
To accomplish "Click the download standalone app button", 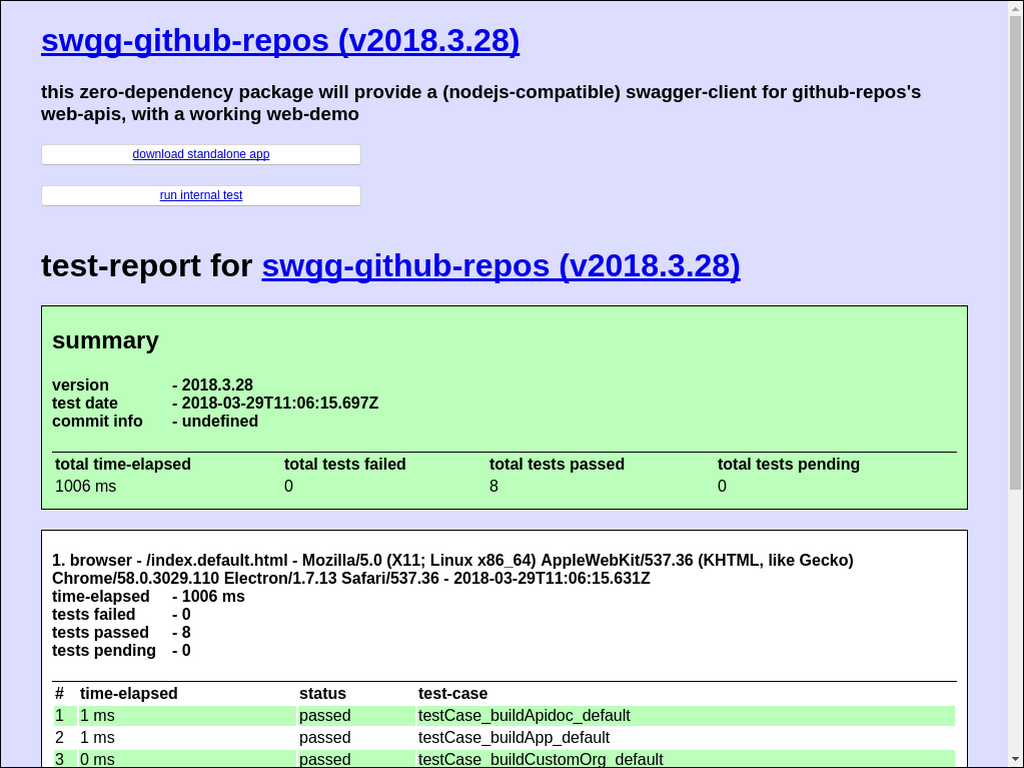I will 201,154.
